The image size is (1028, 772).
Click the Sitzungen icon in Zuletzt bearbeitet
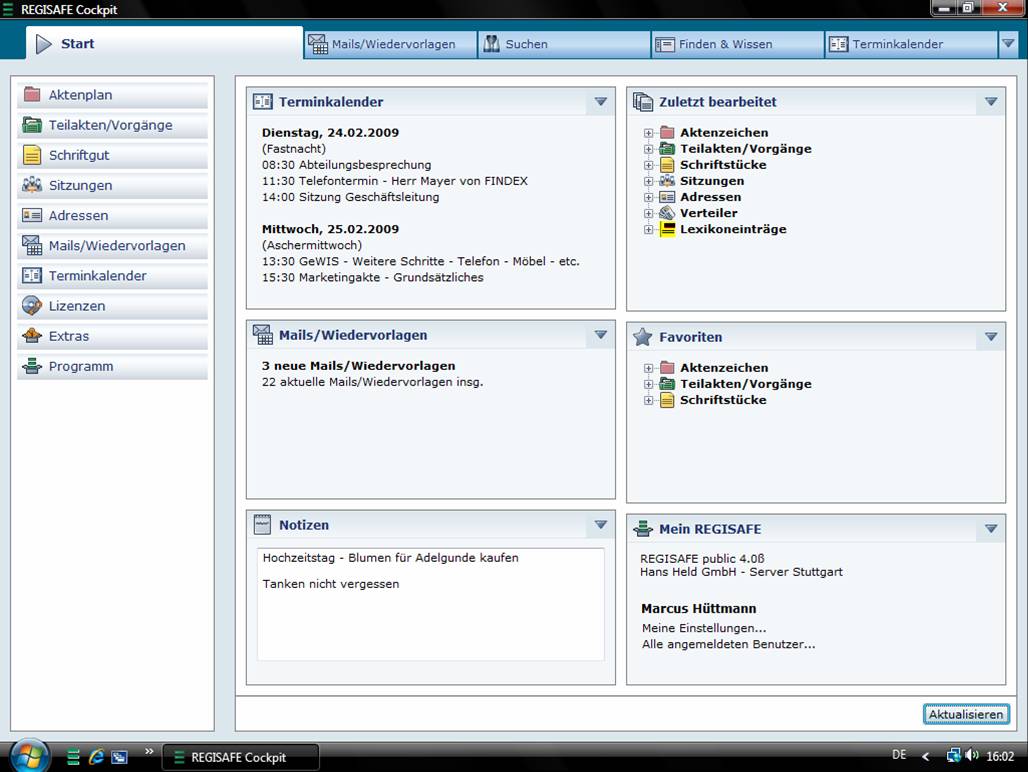(x=667, y=181)
